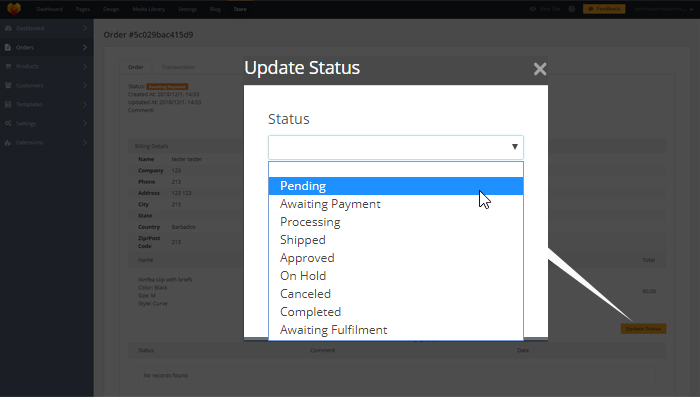This screenshot has width=700, height=397.
Task: Open the Blog top menu
Action: [x=215, y=9]
